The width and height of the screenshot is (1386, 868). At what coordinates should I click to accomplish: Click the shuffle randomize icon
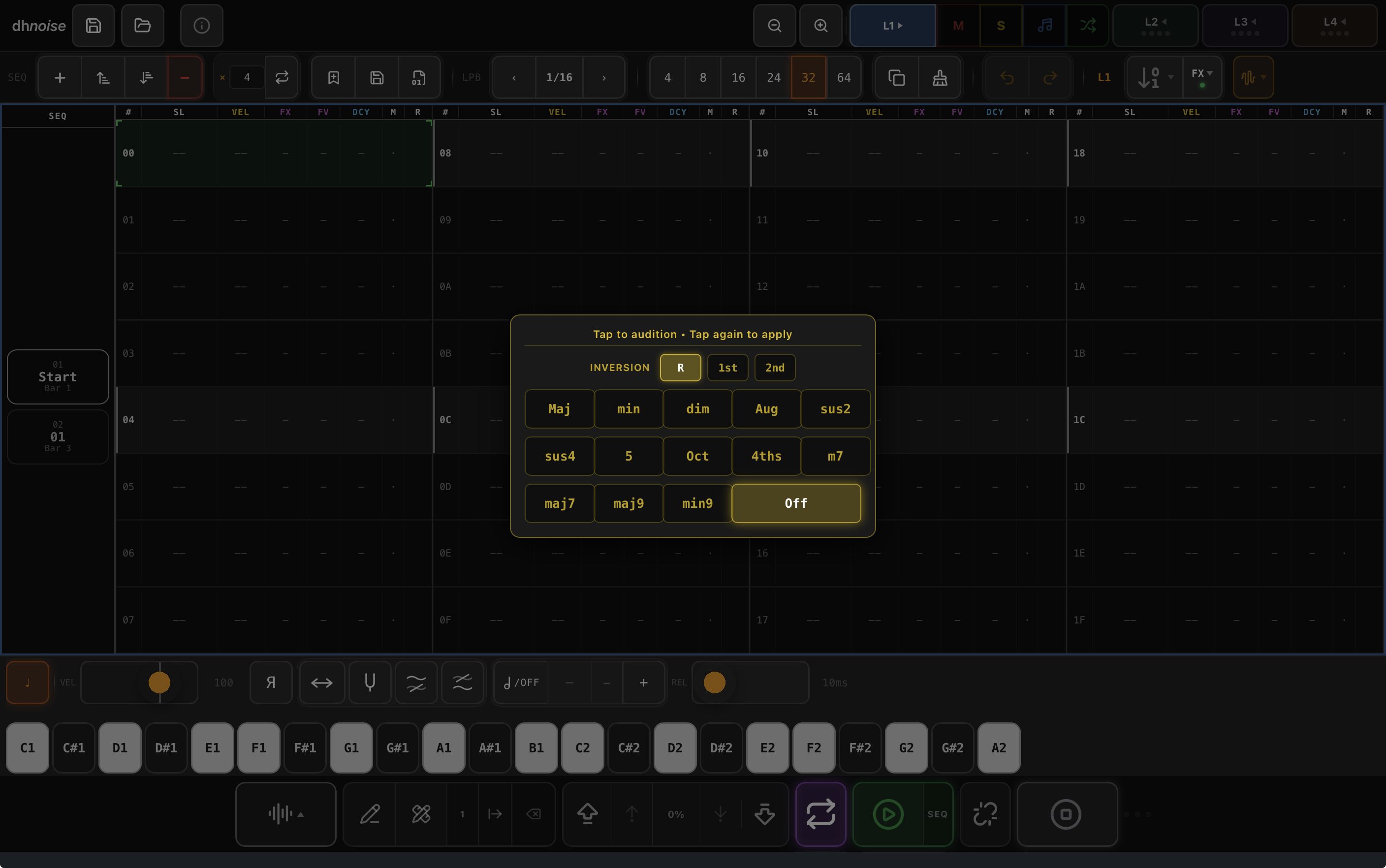1087,26
